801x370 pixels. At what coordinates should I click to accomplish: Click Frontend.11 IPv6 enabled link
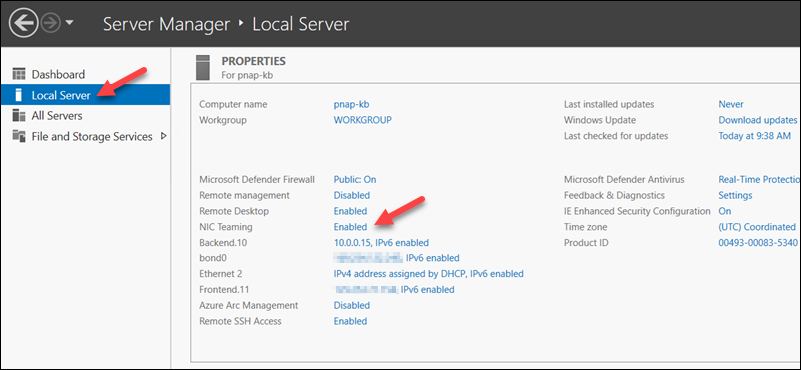pyautogui.click(x=394, y=290)
